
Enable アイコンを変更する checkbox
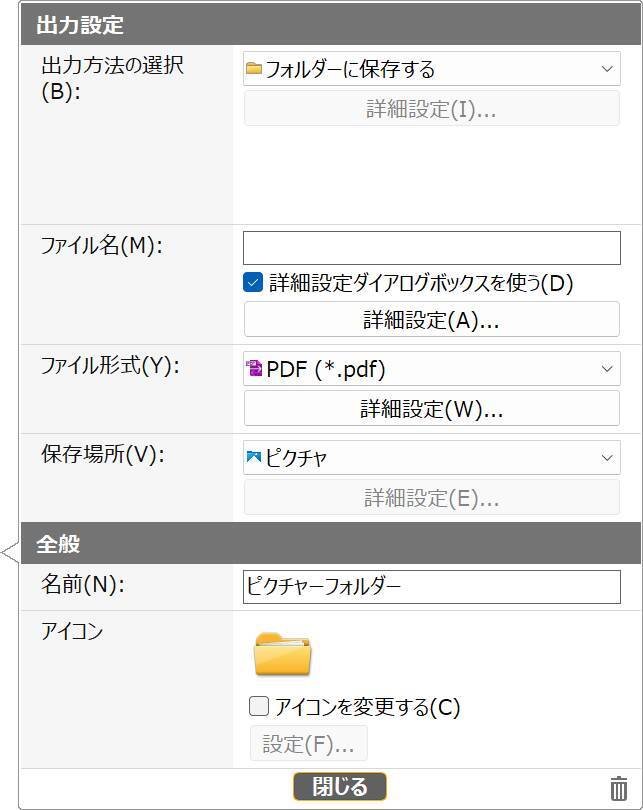click(259, 707)
